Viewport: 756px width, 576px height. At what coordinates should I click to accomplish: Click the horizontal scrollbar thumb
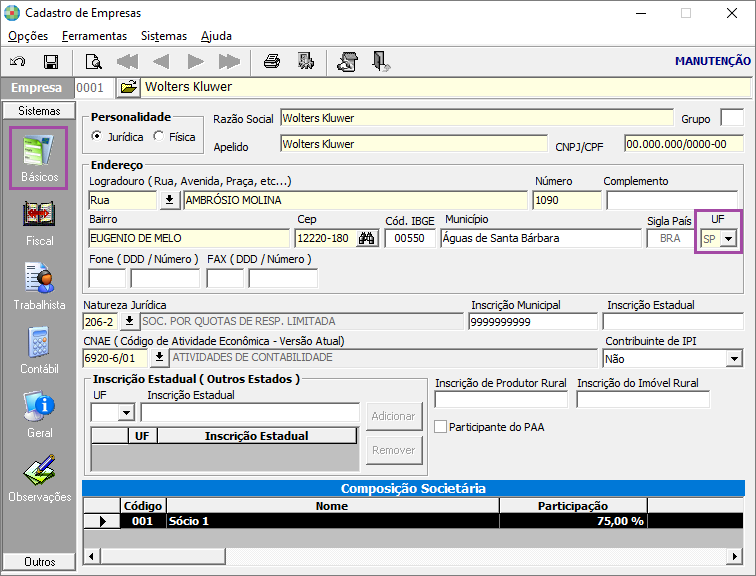162,556
